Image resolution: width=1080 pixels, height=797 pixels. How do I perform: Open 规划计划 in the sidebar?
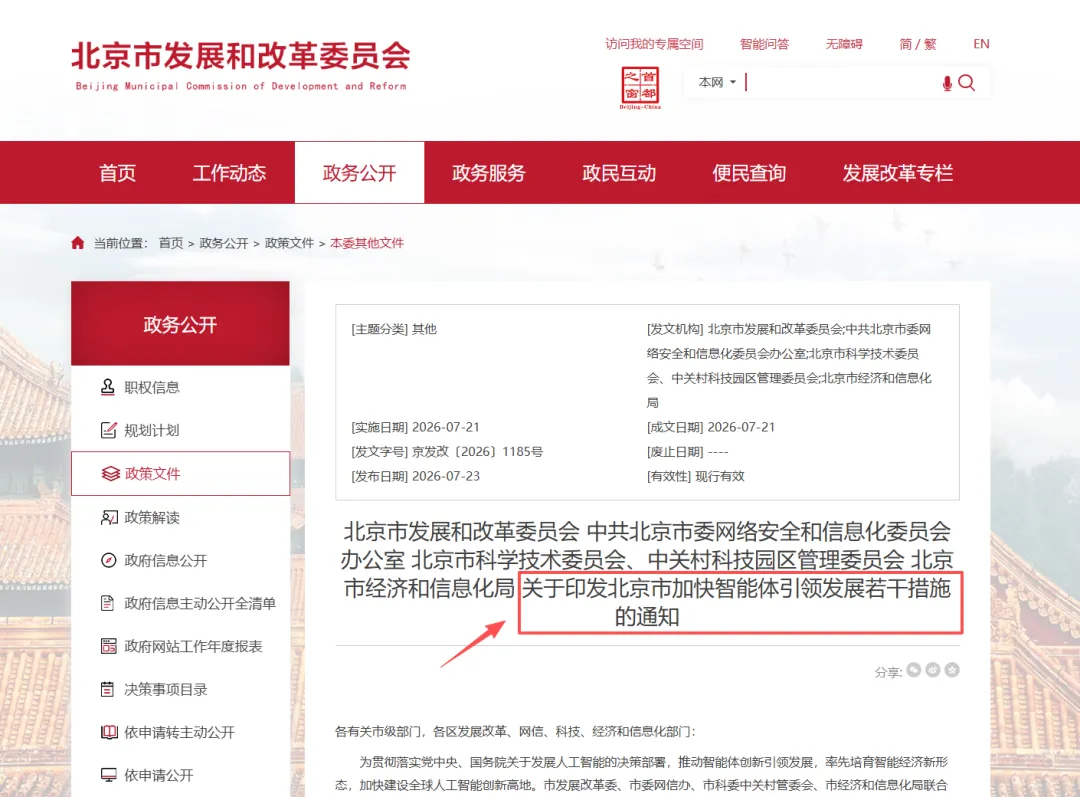152,431
